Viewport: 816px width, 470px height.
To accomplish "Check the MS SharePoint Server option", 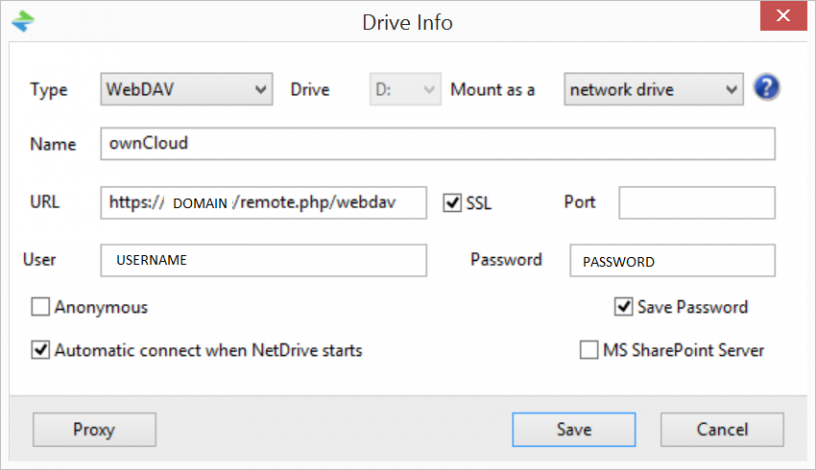I will tap(589, 350).
